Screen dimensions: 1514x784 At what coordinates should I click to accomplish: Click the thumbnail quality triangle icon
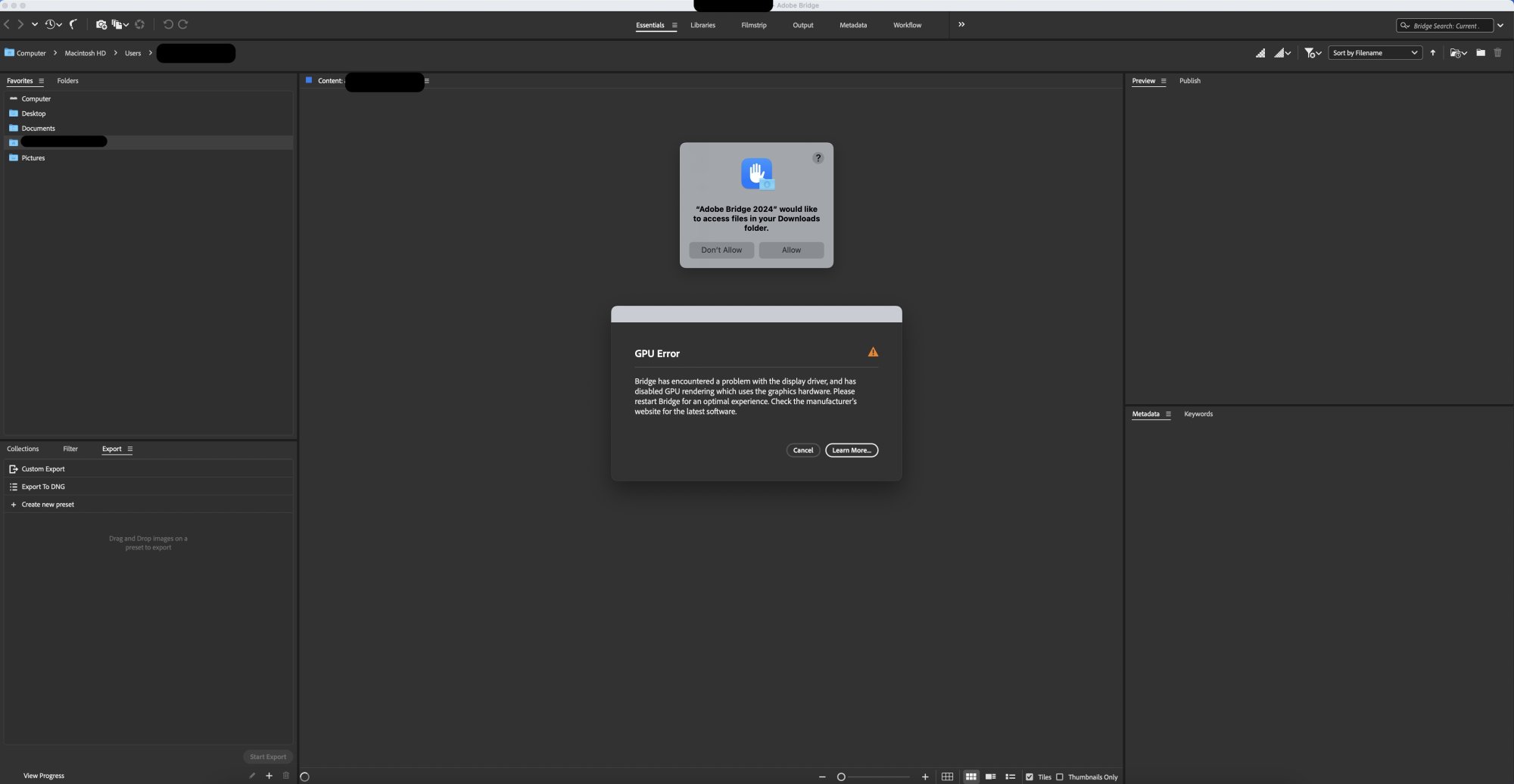[x=1260, y=53]
